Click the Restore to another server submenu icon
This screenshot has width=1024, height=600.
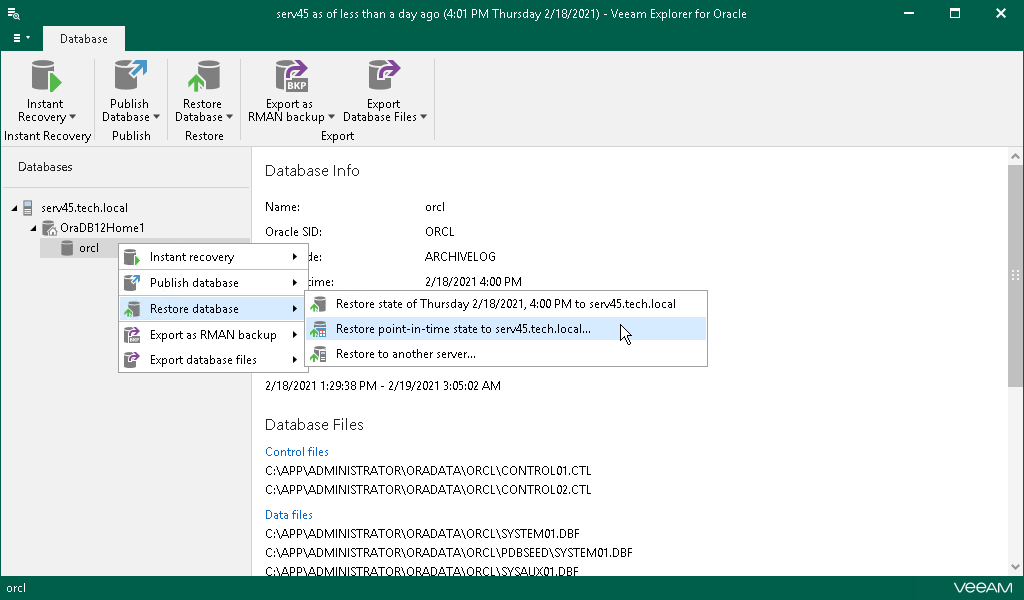point(318,354)
